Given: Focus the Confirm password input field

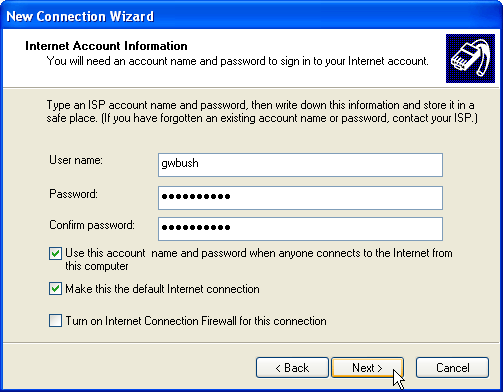Looking at the screenshot, I should click(300, 229).
